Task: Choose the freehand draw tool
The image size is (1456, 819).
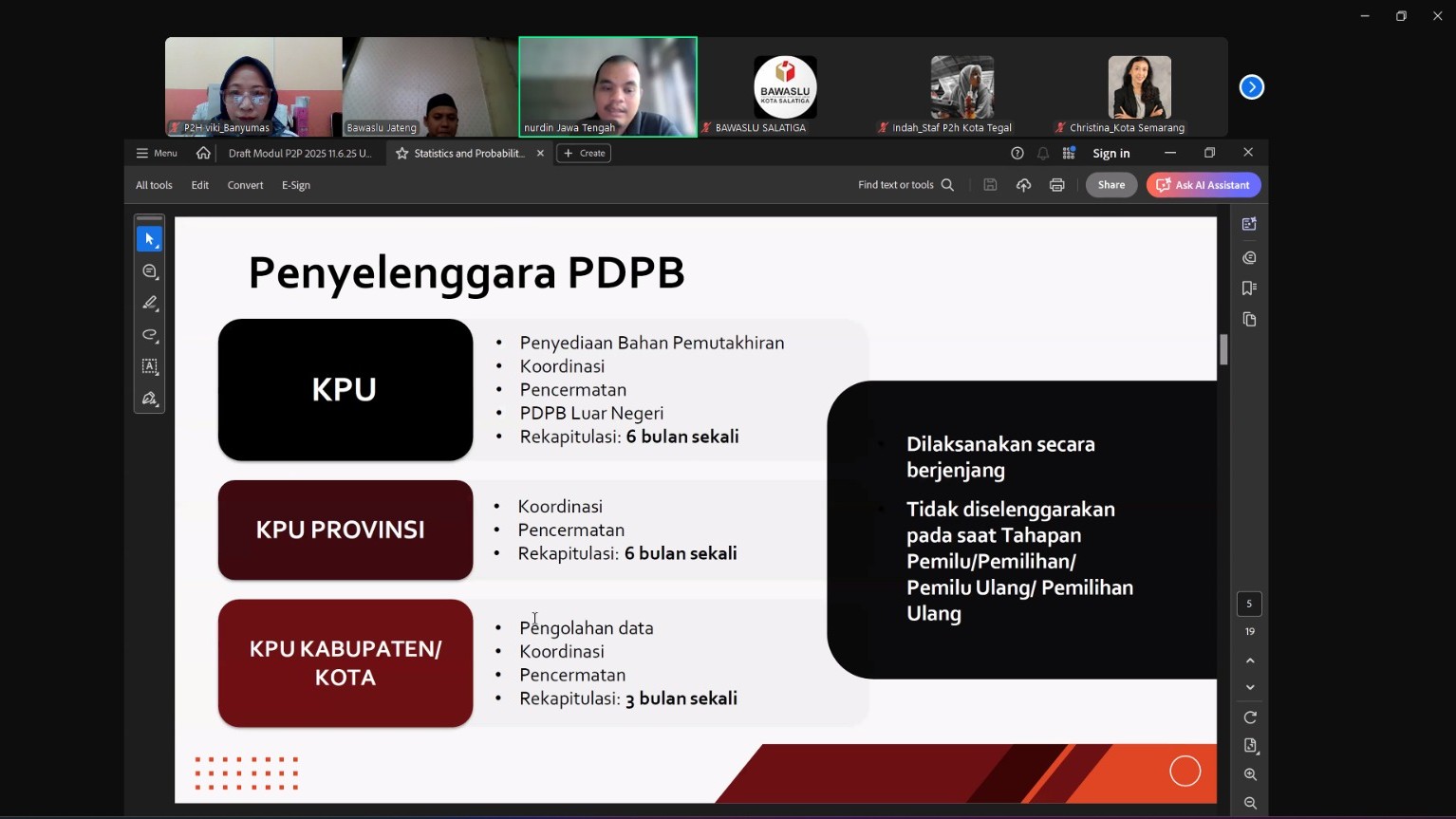Action: click(x=149, y=335)
